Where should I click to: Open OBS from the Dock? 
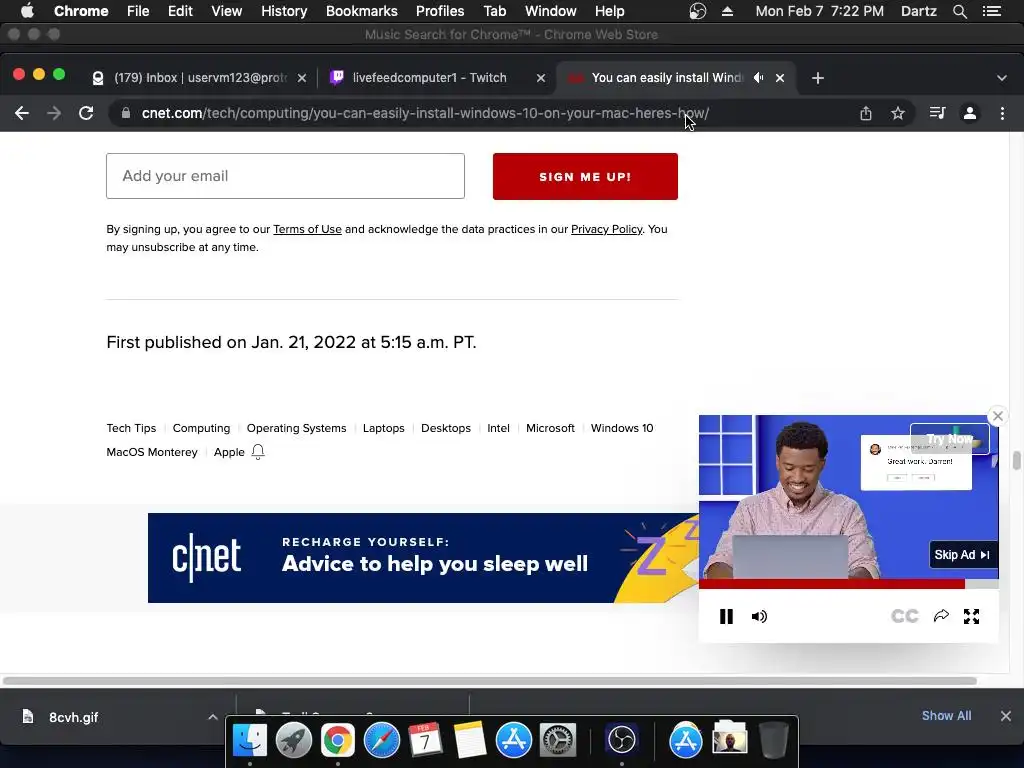tap(621, 740)
